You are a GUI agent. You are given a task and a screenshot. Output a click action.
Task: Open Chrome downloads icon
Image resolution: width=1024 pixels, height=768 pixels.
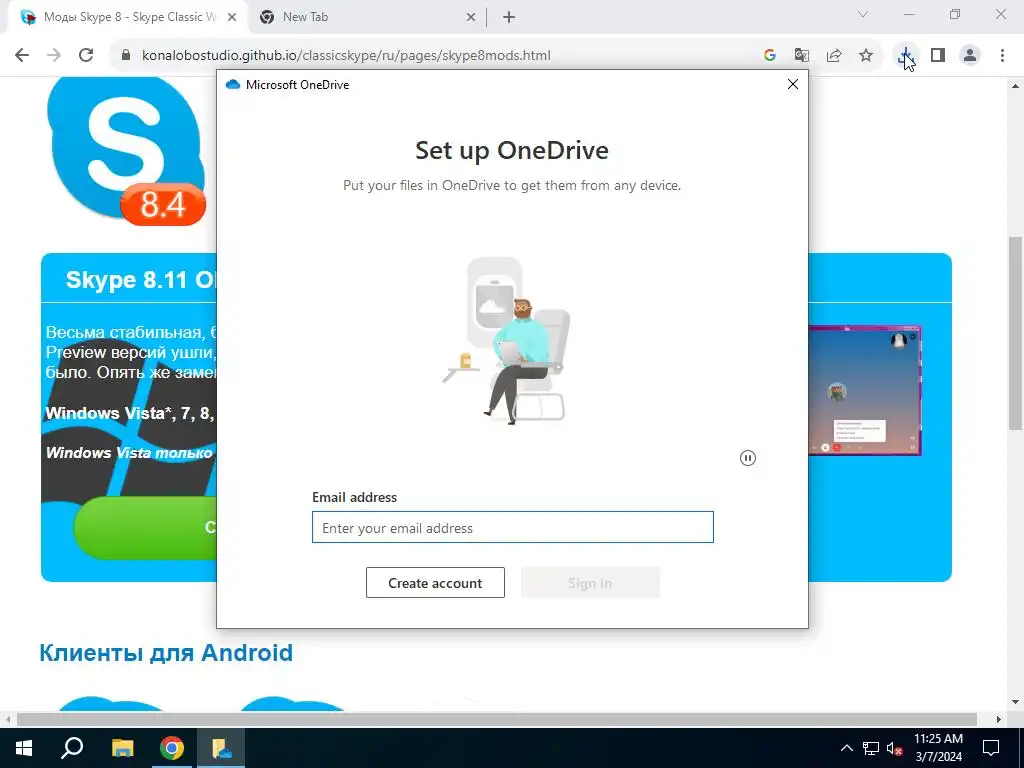click(906, 56)
